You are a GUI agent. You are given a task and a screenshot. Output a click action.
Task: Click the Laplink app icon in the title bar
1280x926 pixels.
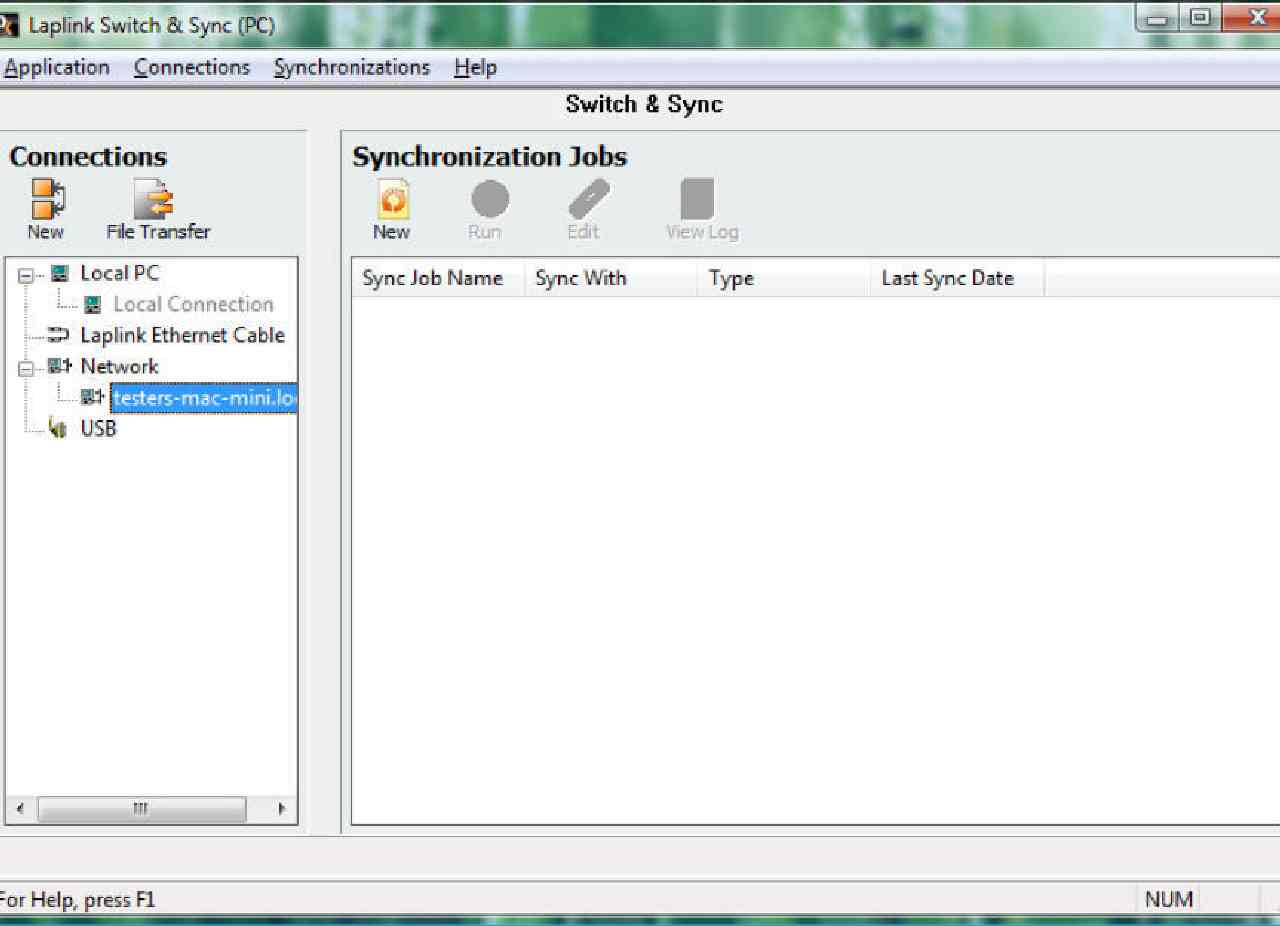coord(10,25)
